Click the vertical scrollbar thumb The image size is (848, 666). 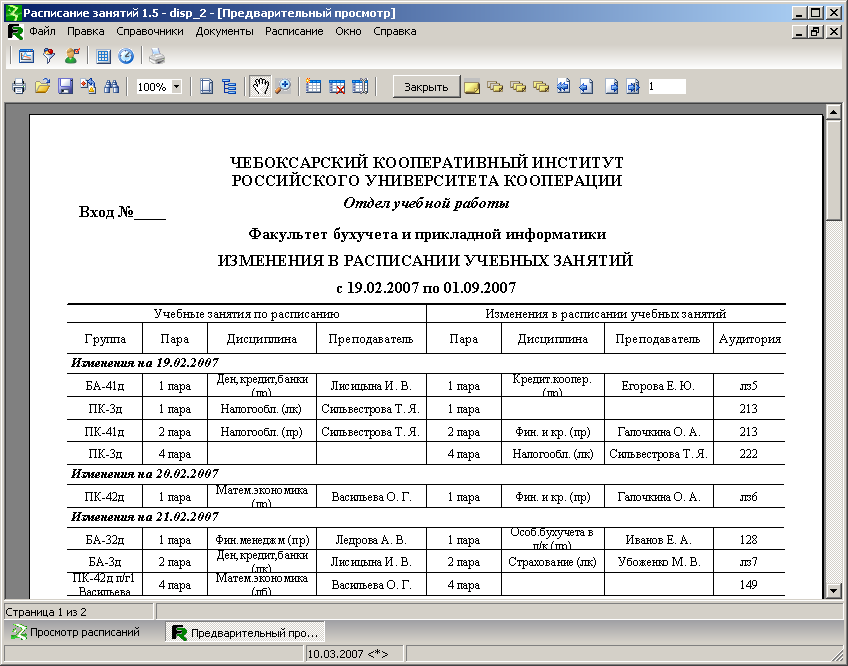(x=833, y=170)
